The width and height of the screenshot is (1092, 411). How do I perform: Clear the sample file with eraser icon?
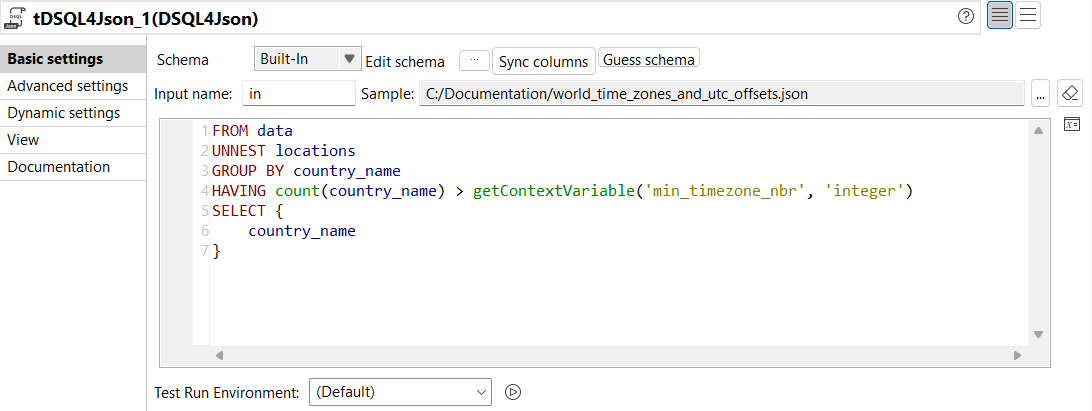pyautogui.click(x=1070, y=93)
